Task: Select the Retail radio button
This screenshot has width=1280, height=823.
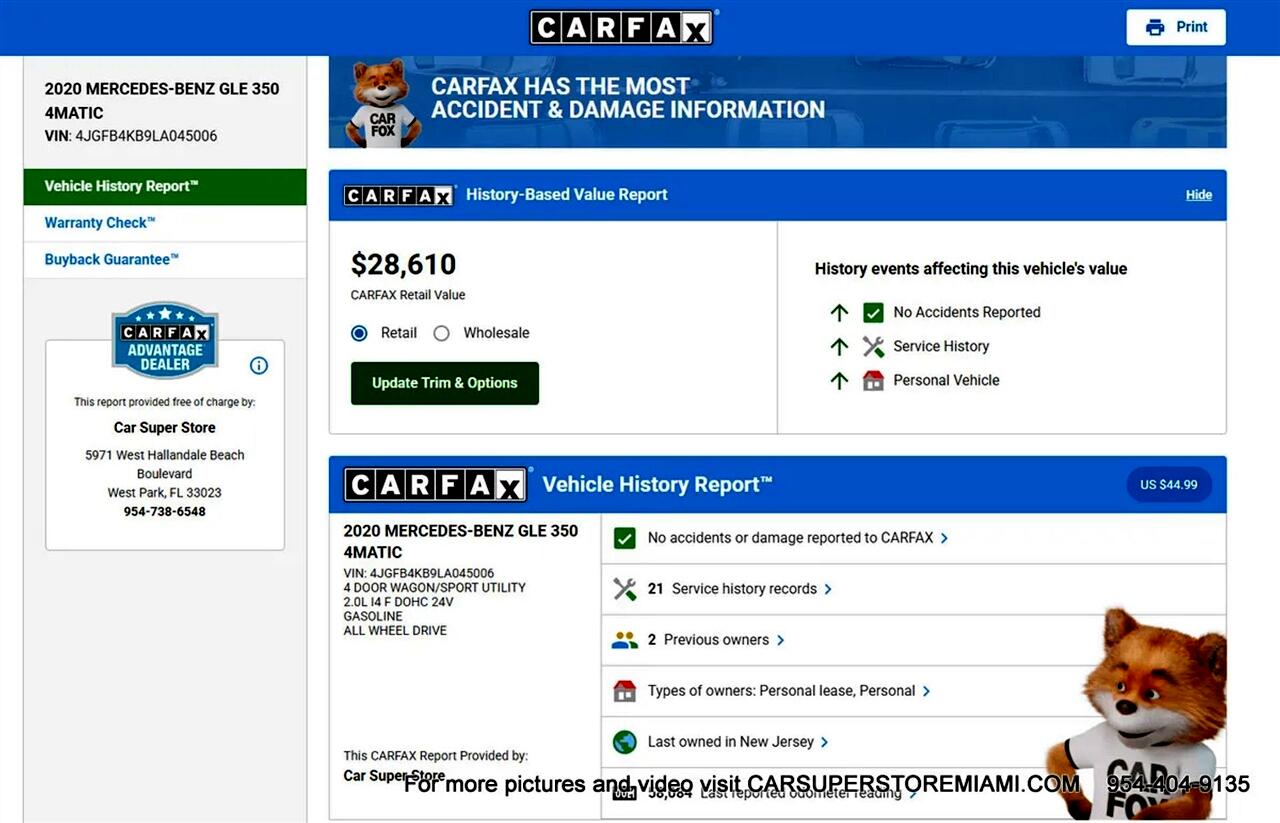Action: click(x=360, y=333)
